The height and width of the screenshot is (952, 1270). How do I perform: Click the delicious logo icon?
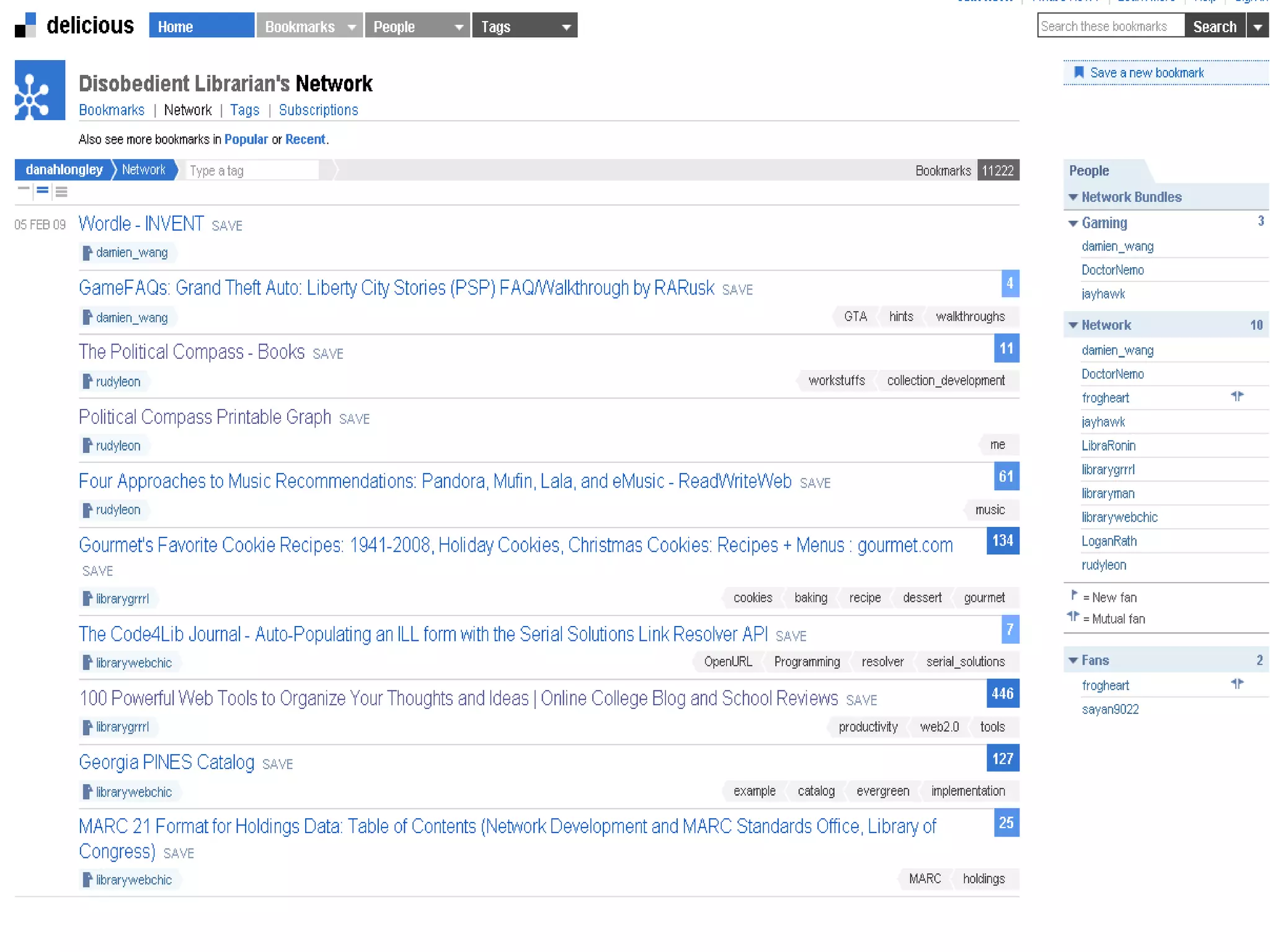(26, 26)
